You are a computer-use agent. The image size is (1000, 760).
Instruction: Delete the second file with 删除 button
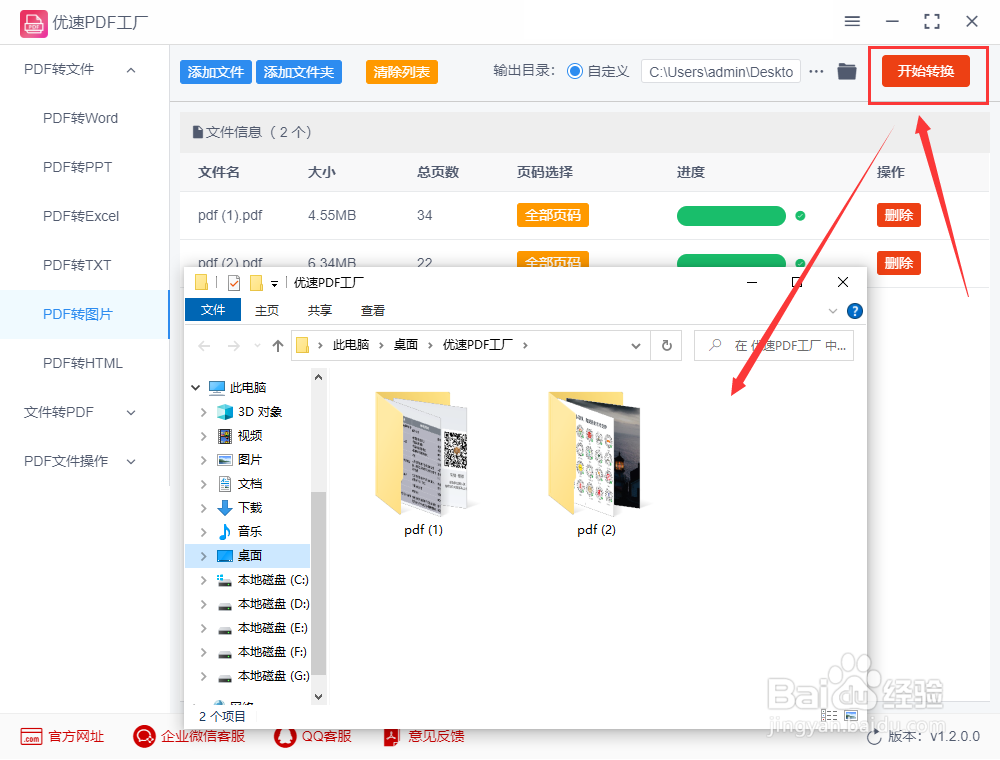point(899,263)
